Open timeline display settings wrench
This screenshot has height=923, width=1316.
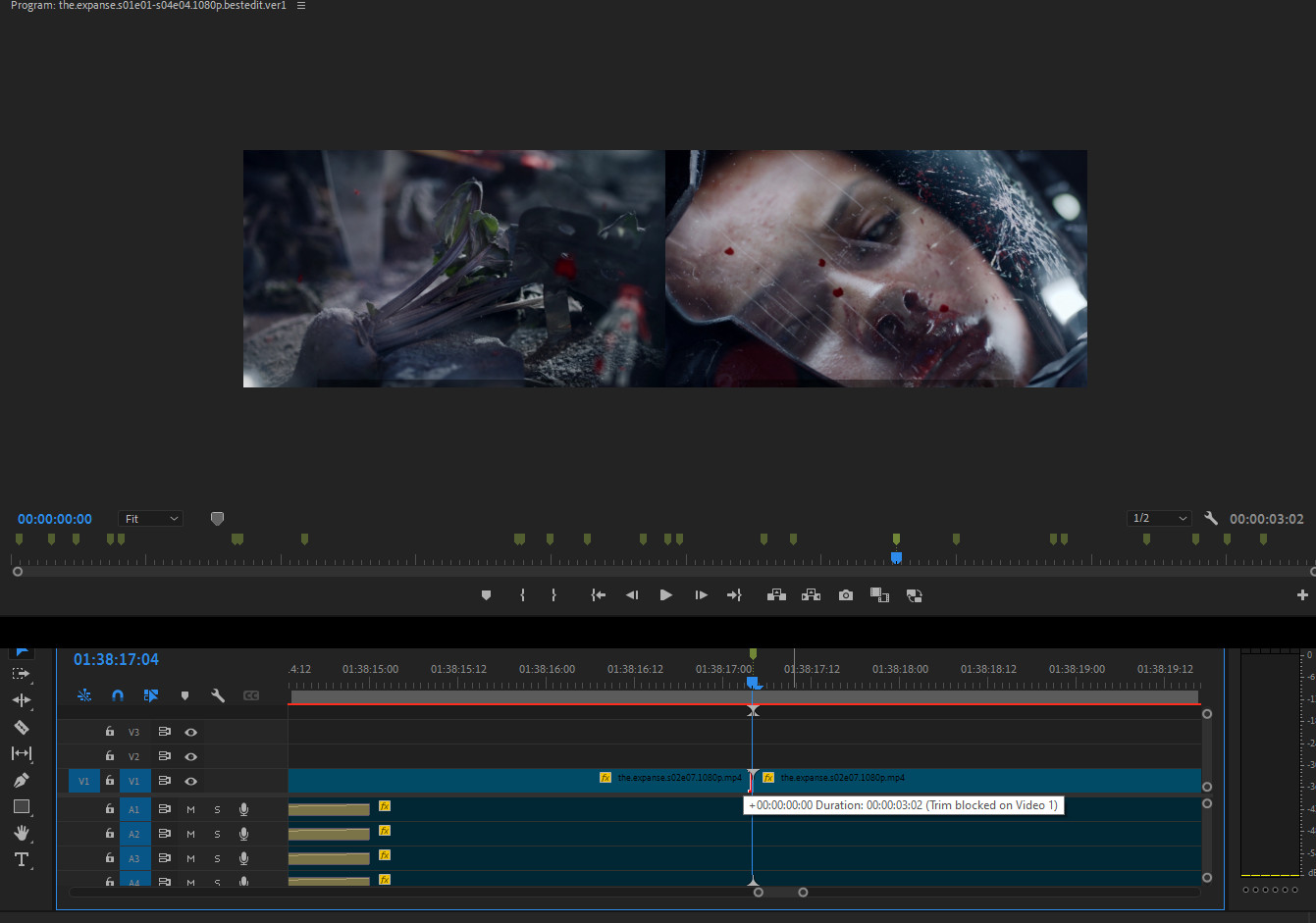point(218,695)
